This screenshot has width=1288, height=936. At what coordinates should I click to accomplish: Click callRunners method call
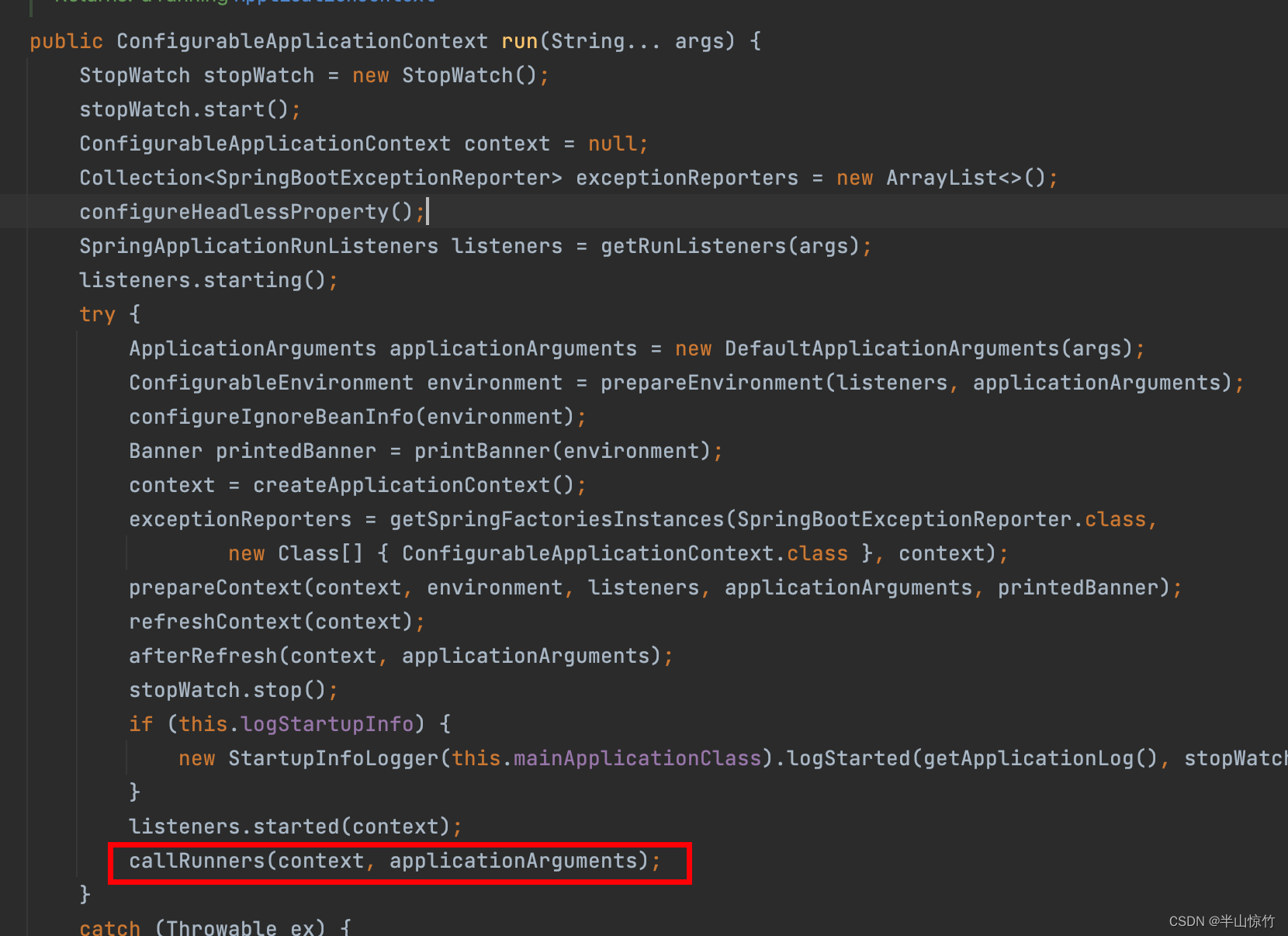(x=197, y=861)
